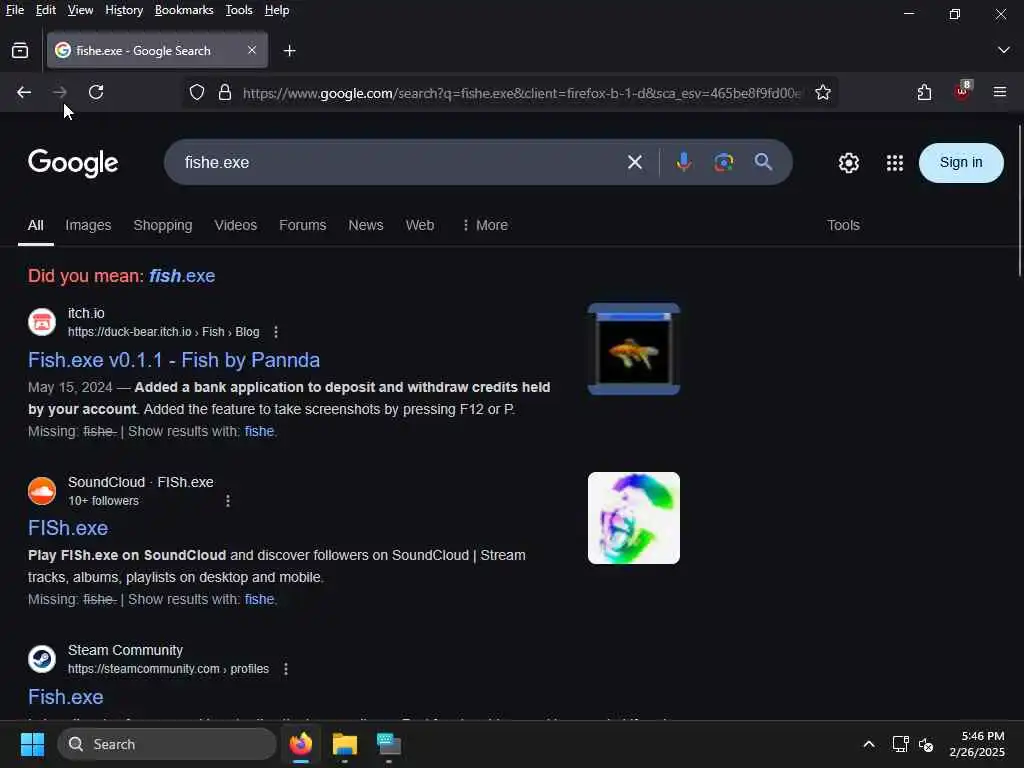Open the Google apps grid icon
This screenshot has height=768, width=1024.
coord(895,163)
